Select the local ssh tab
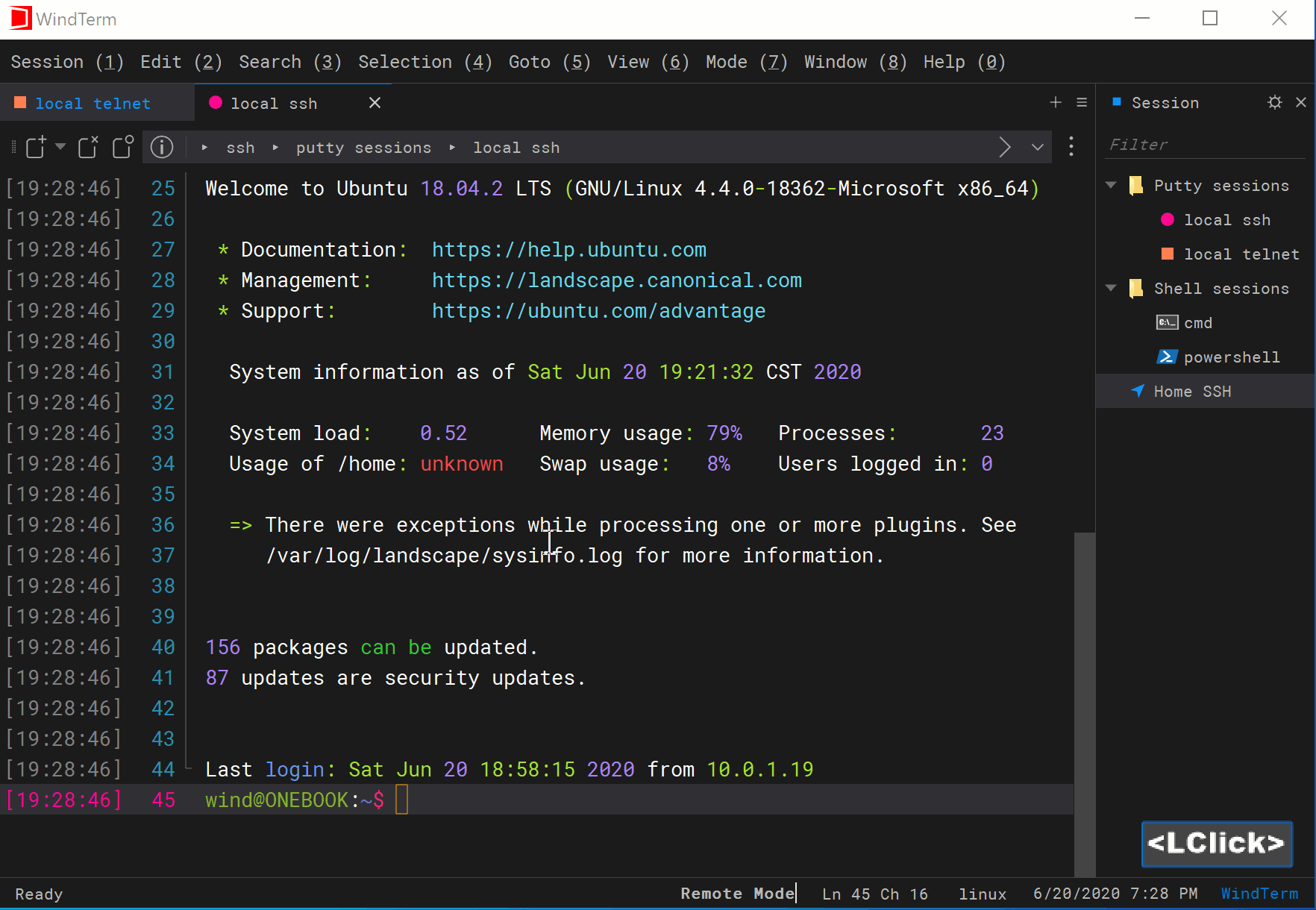Screen dimensions: 1316x910 [x=293, y=103]
